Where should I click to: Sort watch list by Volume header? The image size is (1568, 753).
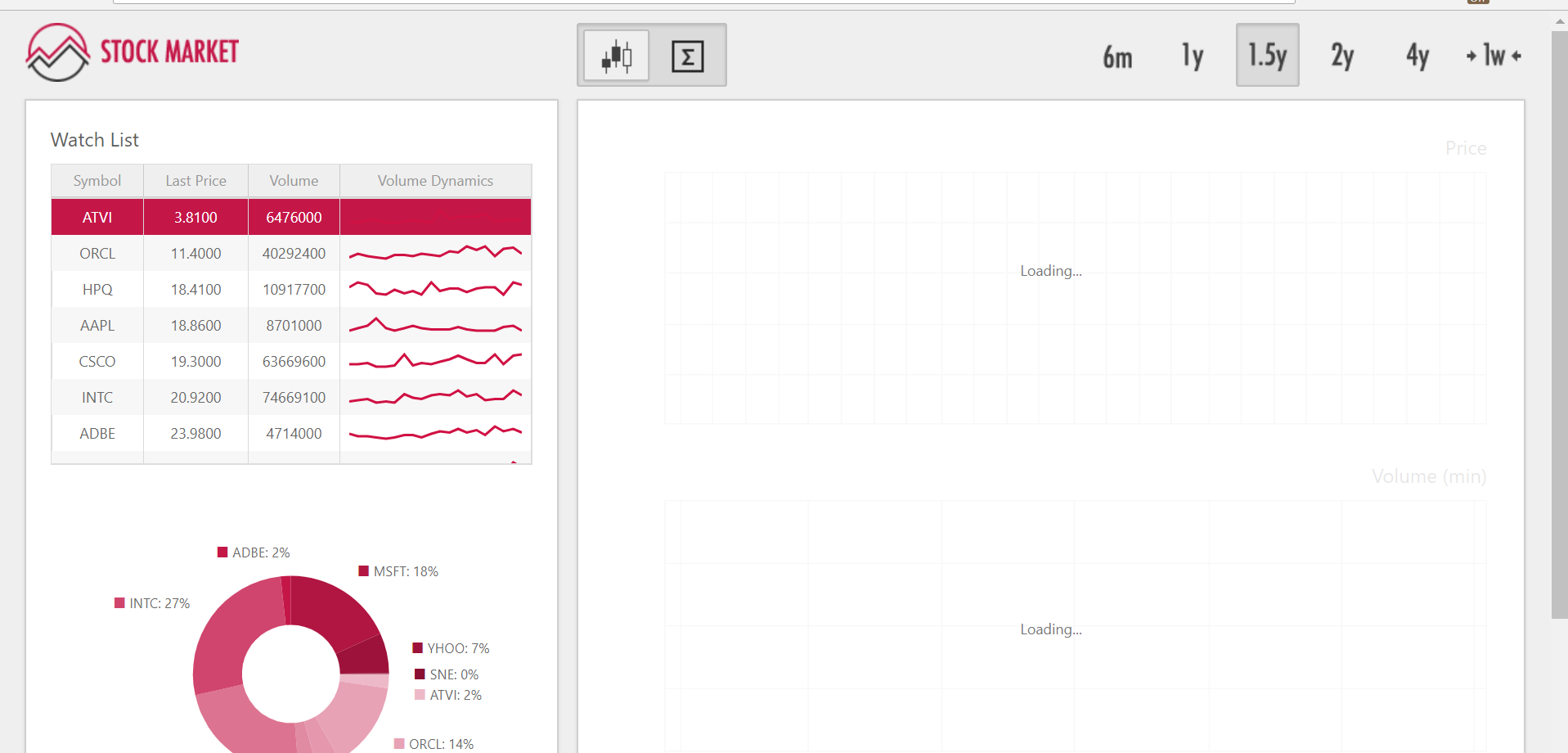[294, 181]
